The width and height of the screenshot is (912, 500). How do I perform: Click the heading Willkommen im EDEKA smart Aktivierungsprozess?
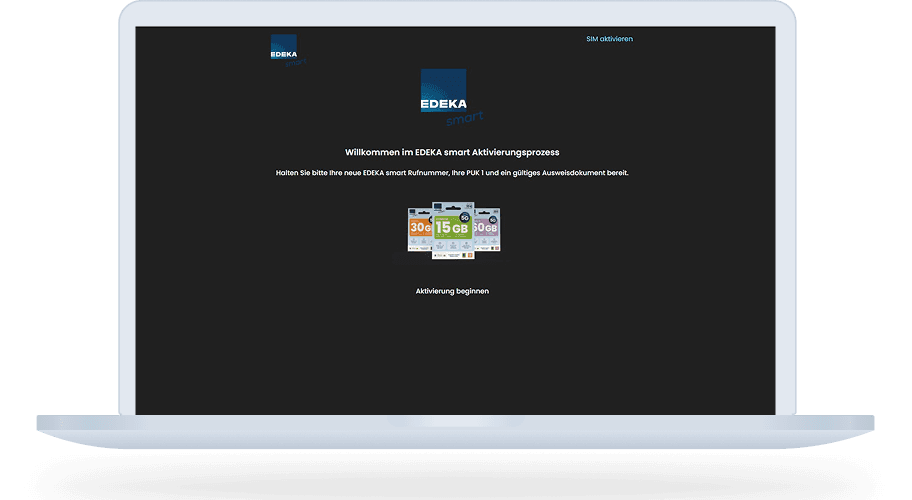click(x=452, y=152)
